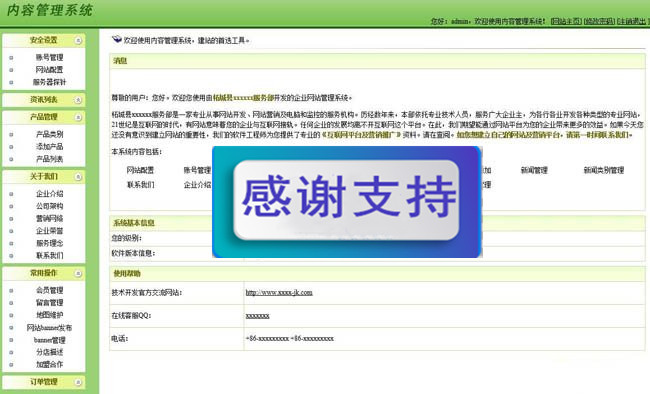Open 账号管理 in the sidebar

49,57
